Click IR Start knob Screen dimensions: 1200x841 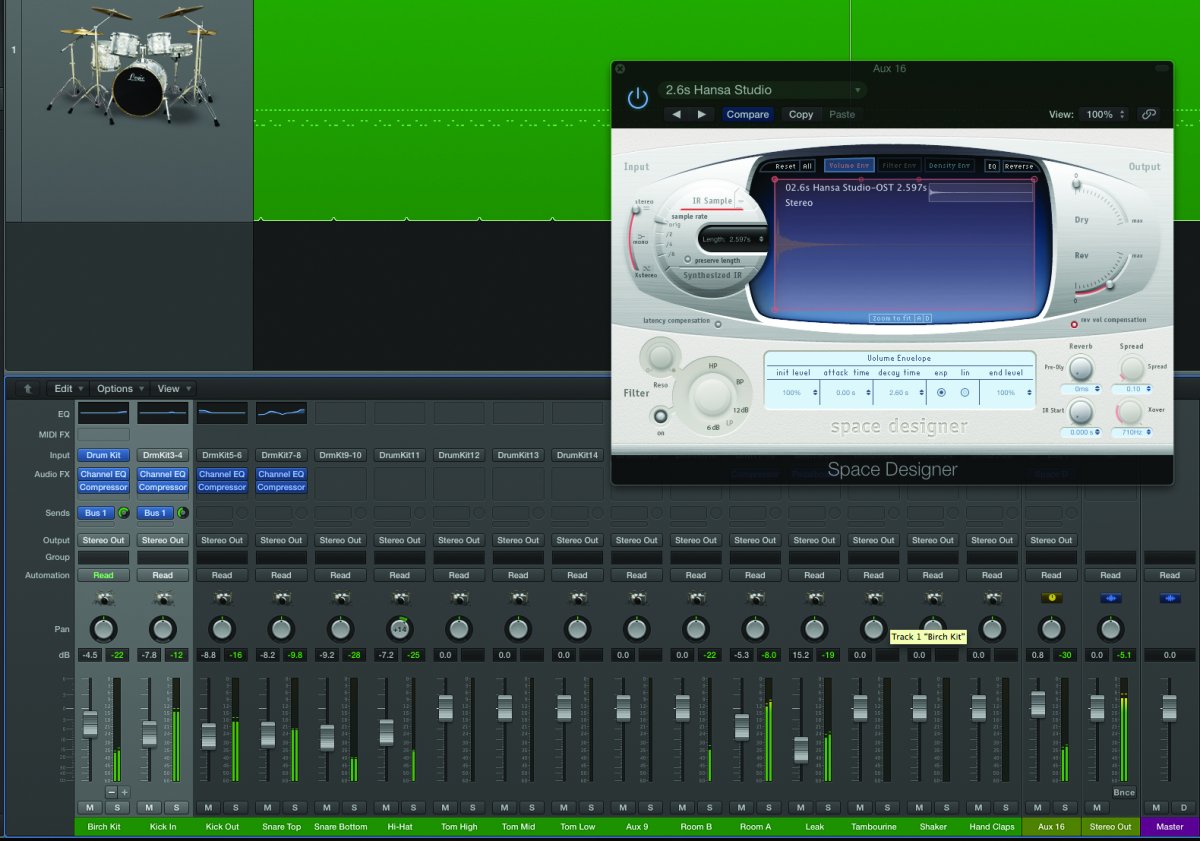[1081, 411]
